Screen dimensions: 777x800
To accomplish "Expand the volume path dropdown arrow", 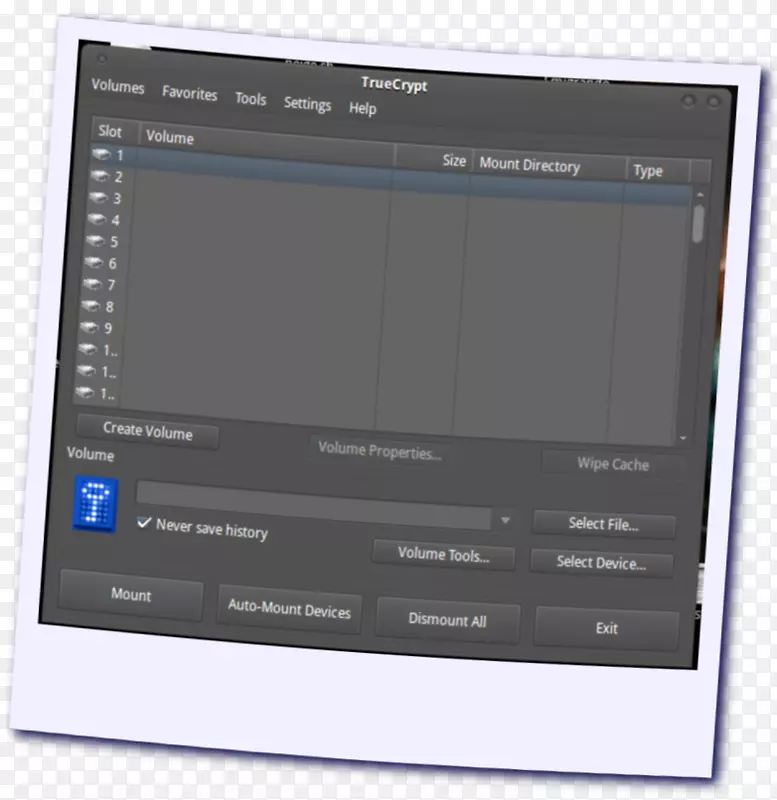I will click(505, 520).
